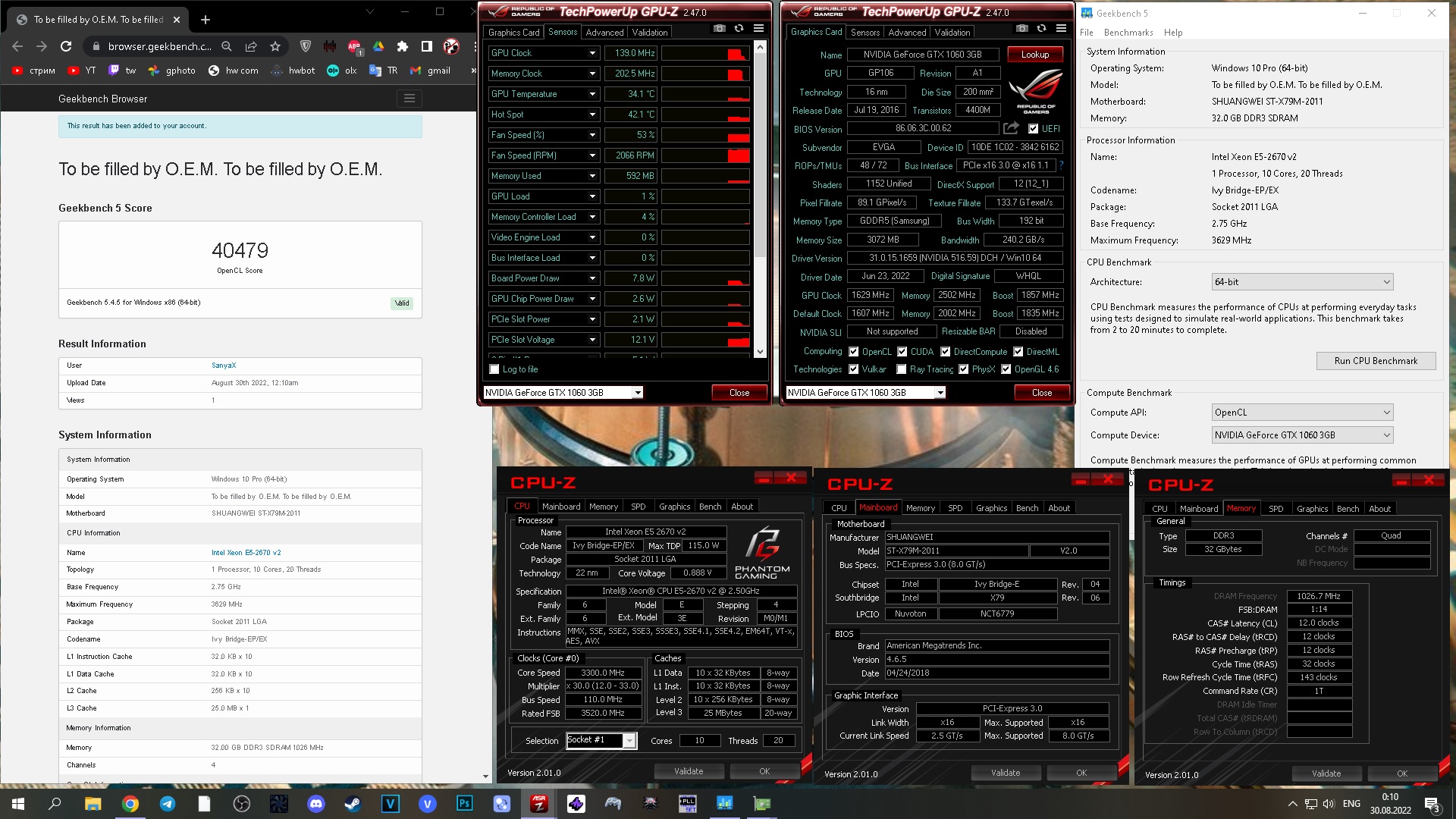This screenshot has width=1456, height=819.
Task: Open the Intel Xeon E5-2670 v2 link
Action: click(x=246, y=553)
